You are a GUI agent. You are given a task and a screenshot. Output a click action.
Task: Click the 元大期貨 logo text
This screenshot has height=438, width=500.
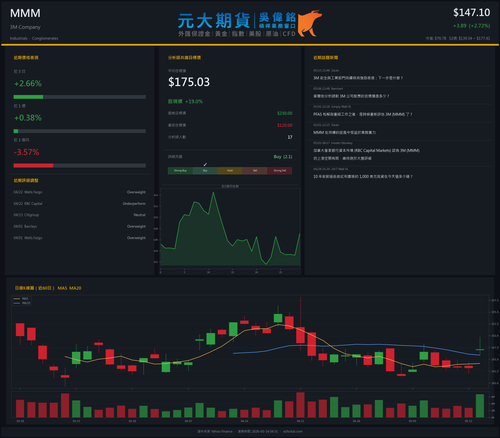coord(214,21)
